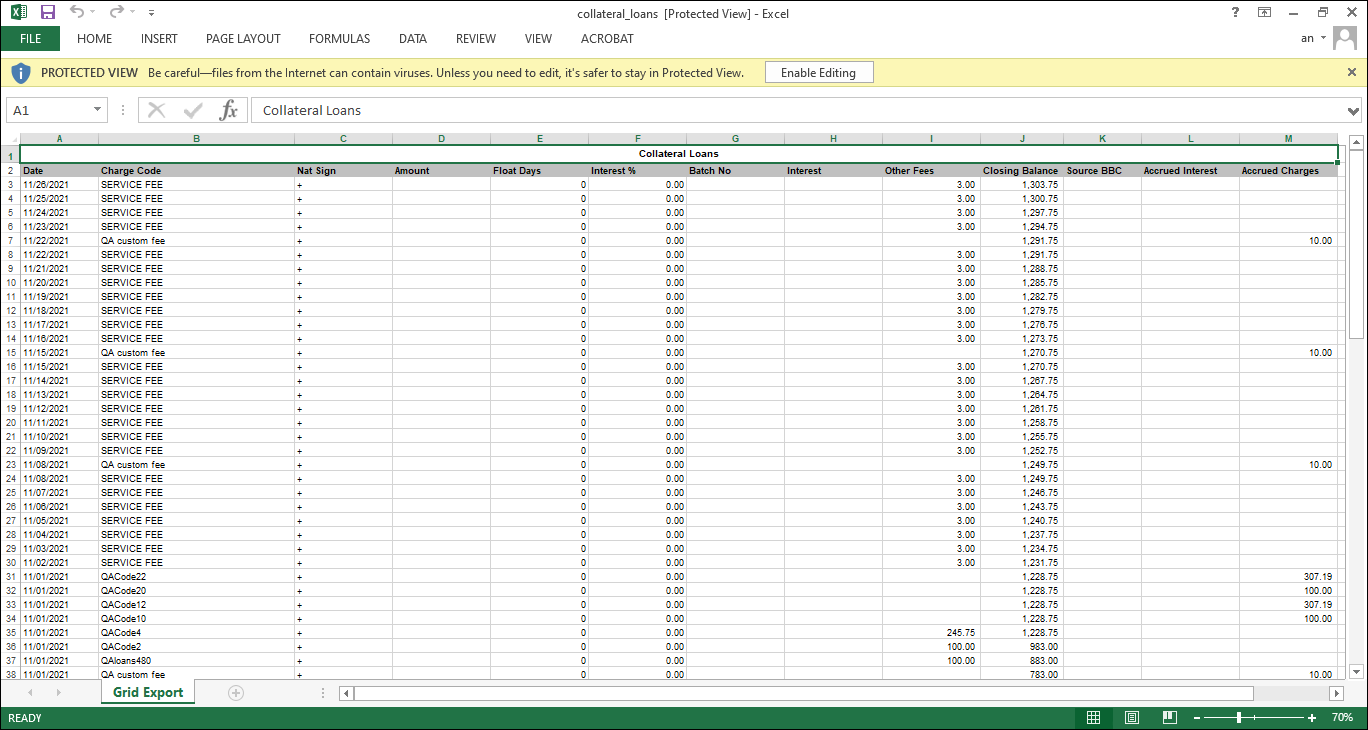Viewport: 1368px width, 730px height.
Task: Switch to Page Break Preview view
Action: click(1169, 718)
